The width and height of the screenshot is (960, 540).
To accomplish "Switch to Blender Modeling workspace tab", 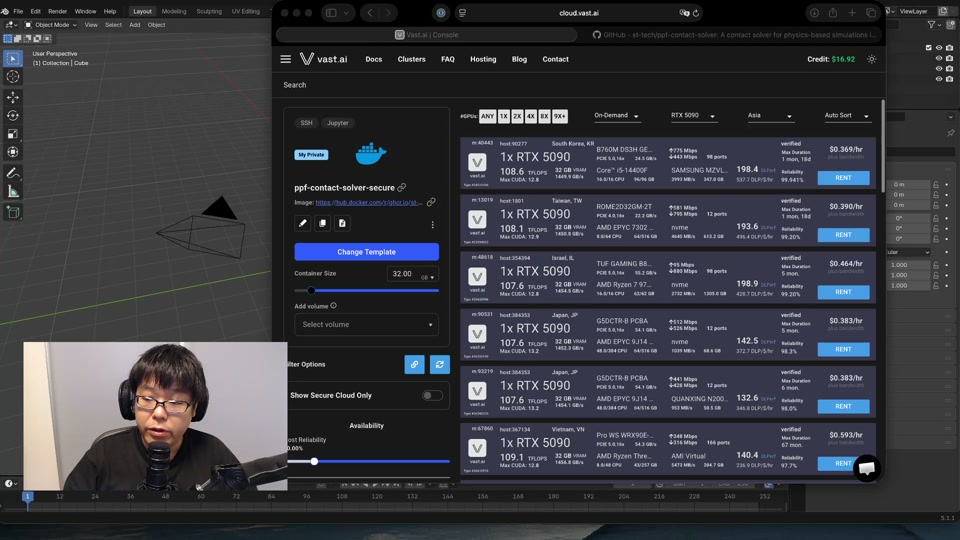I will point(174,11).
